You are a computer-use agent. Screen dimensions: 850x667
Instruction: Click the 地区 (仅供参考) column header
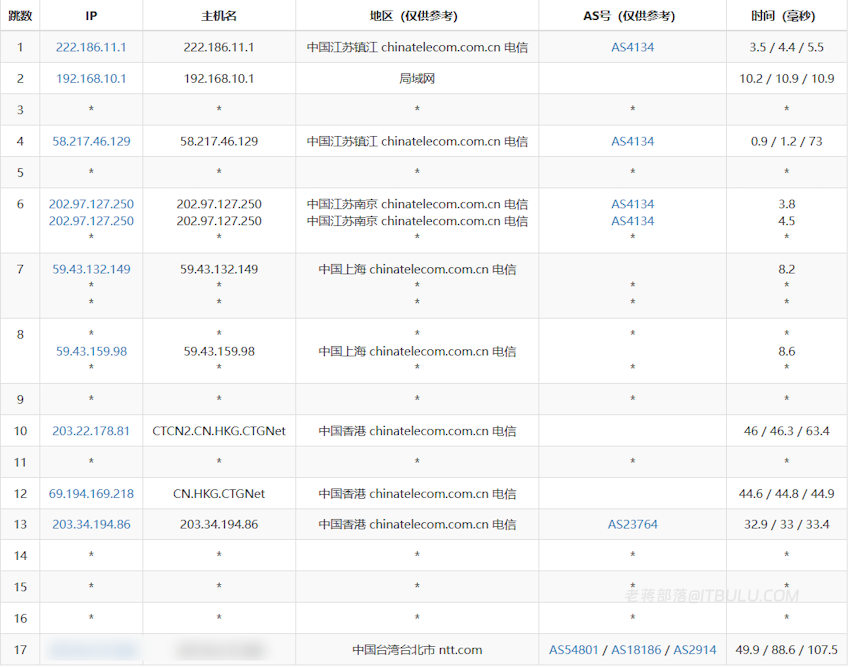[414, 16]
